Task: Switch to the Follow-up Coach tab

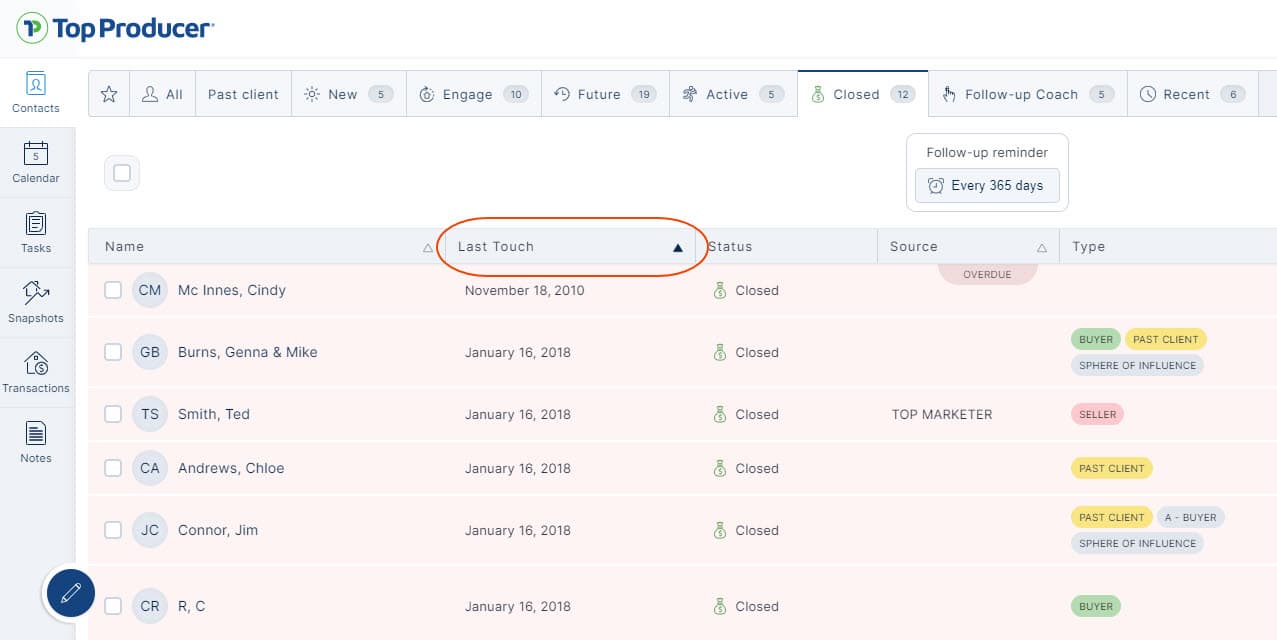Action: pyautogui.click(x=1027, y=94)
